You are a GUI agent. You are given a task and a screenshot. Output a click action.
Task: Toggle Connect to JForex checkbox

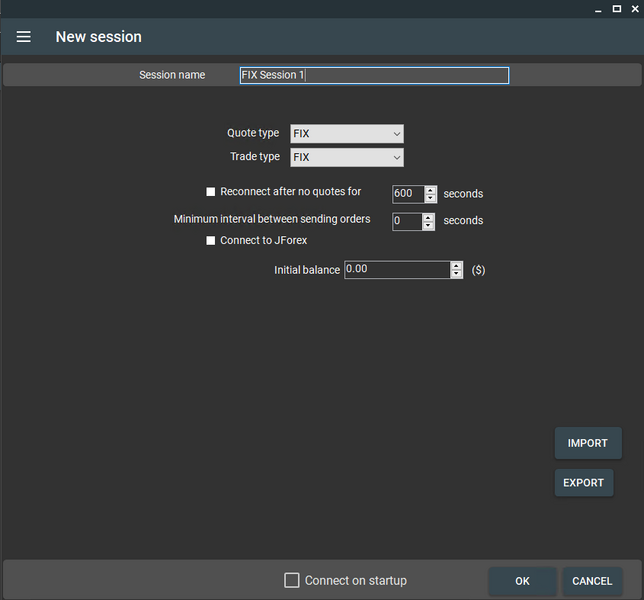pos(211,241)
